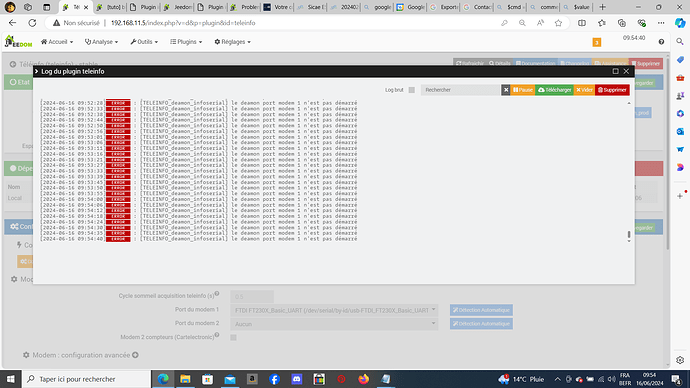Close the Log du plugin teleinfo dialog

626,71
